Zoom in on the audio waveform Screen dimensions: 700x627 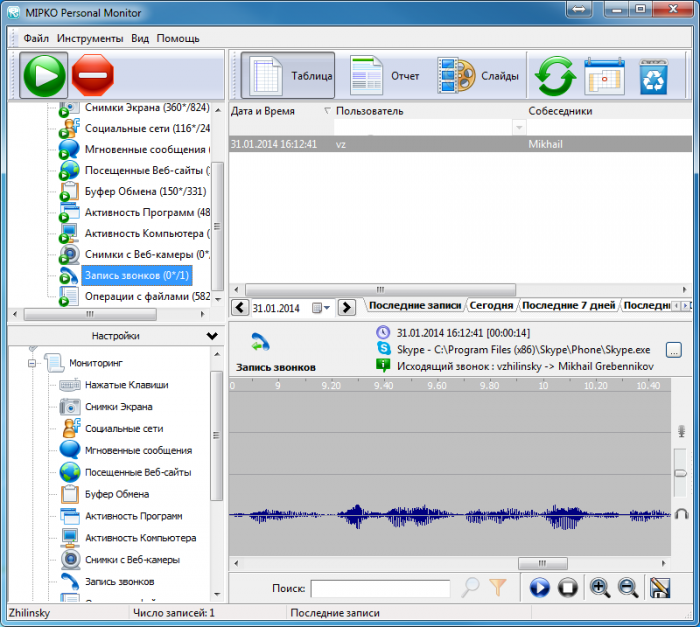pyautogui.click(x=600, y=588)
